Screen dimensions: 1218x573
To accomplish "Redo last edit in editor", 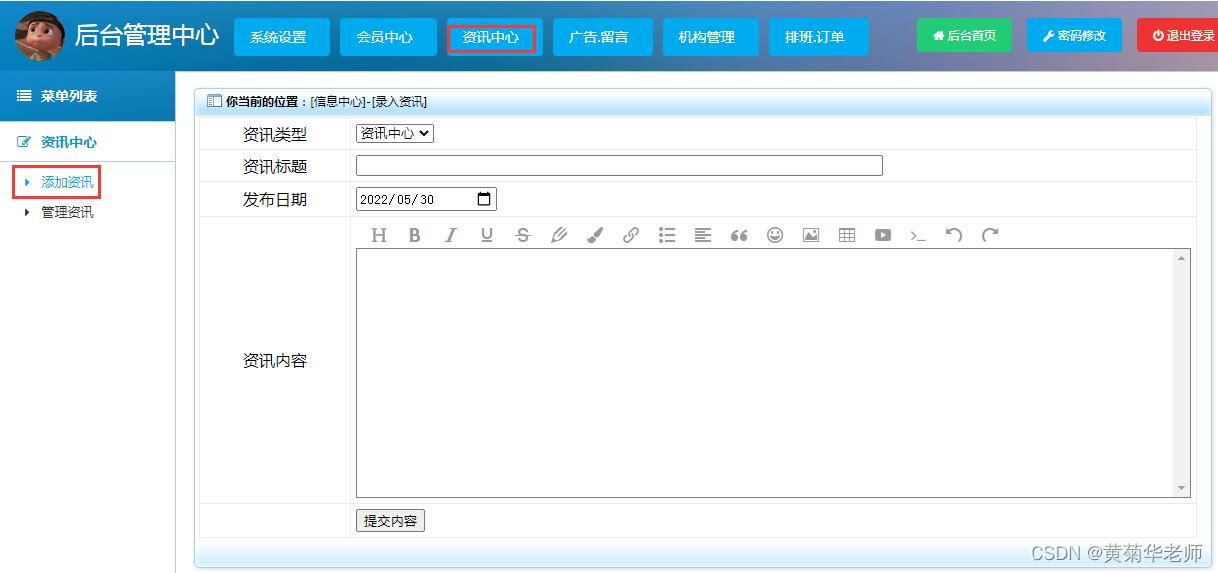I will click(x=990, y=235).
